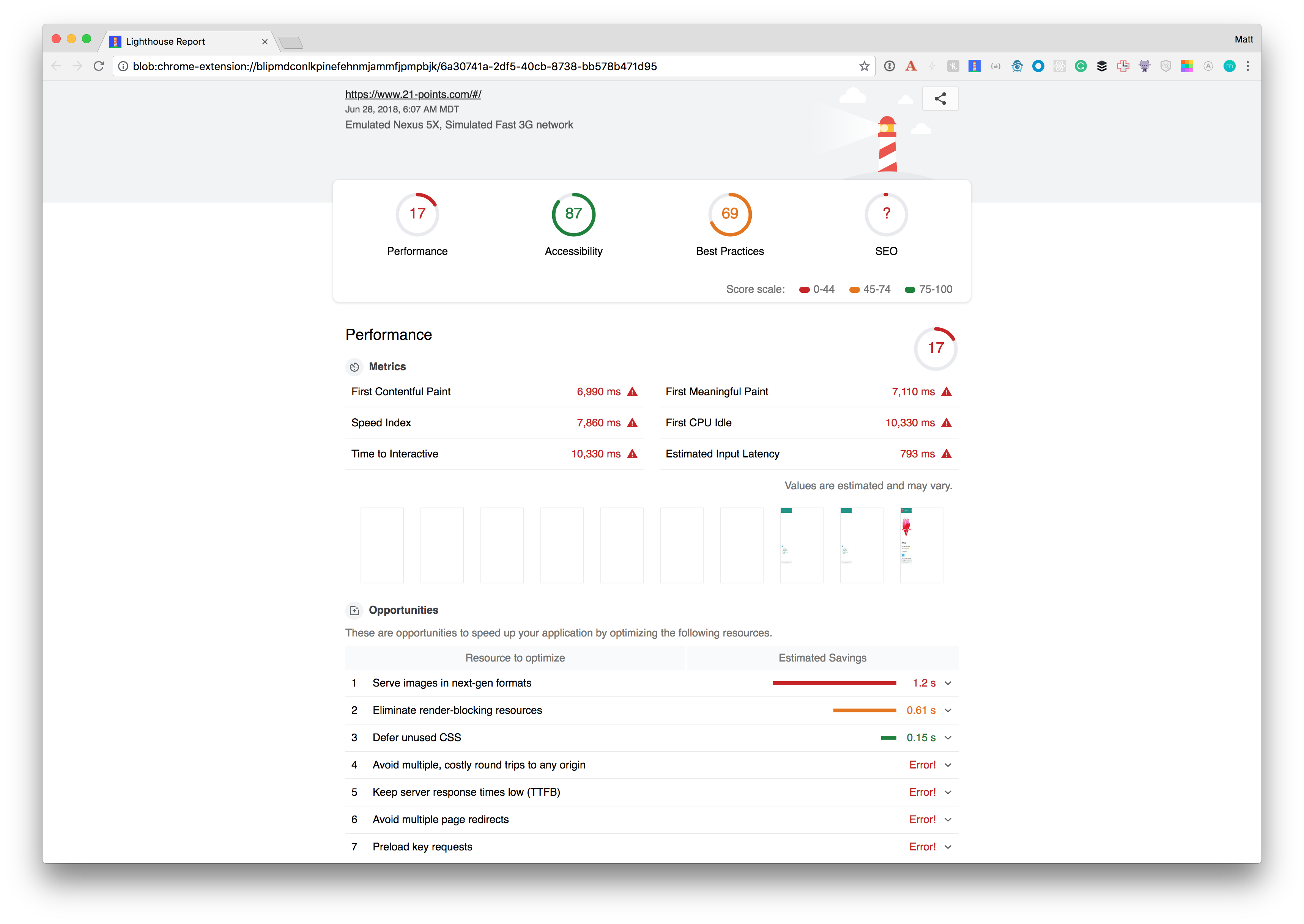Reload the page with refresh icon

click(x=98, y=66)
